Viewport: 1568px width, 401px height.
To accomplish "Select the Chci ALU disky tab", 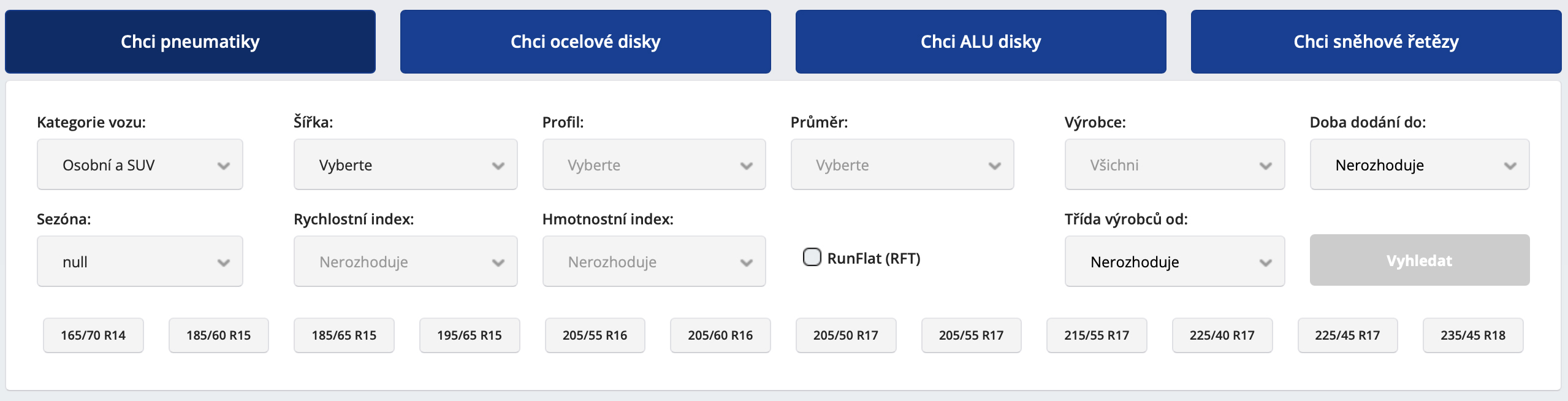I will click(x=981, y=42).
